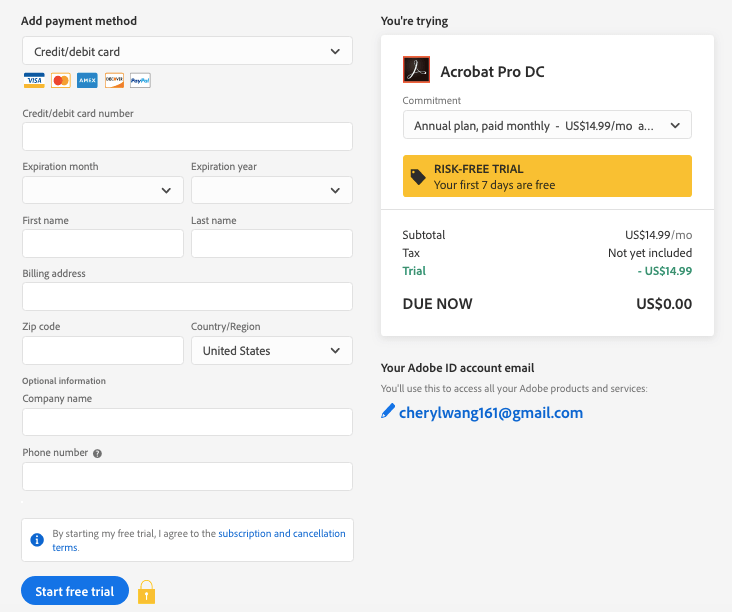Click the info icon in agreement notice

click(37, 540)
